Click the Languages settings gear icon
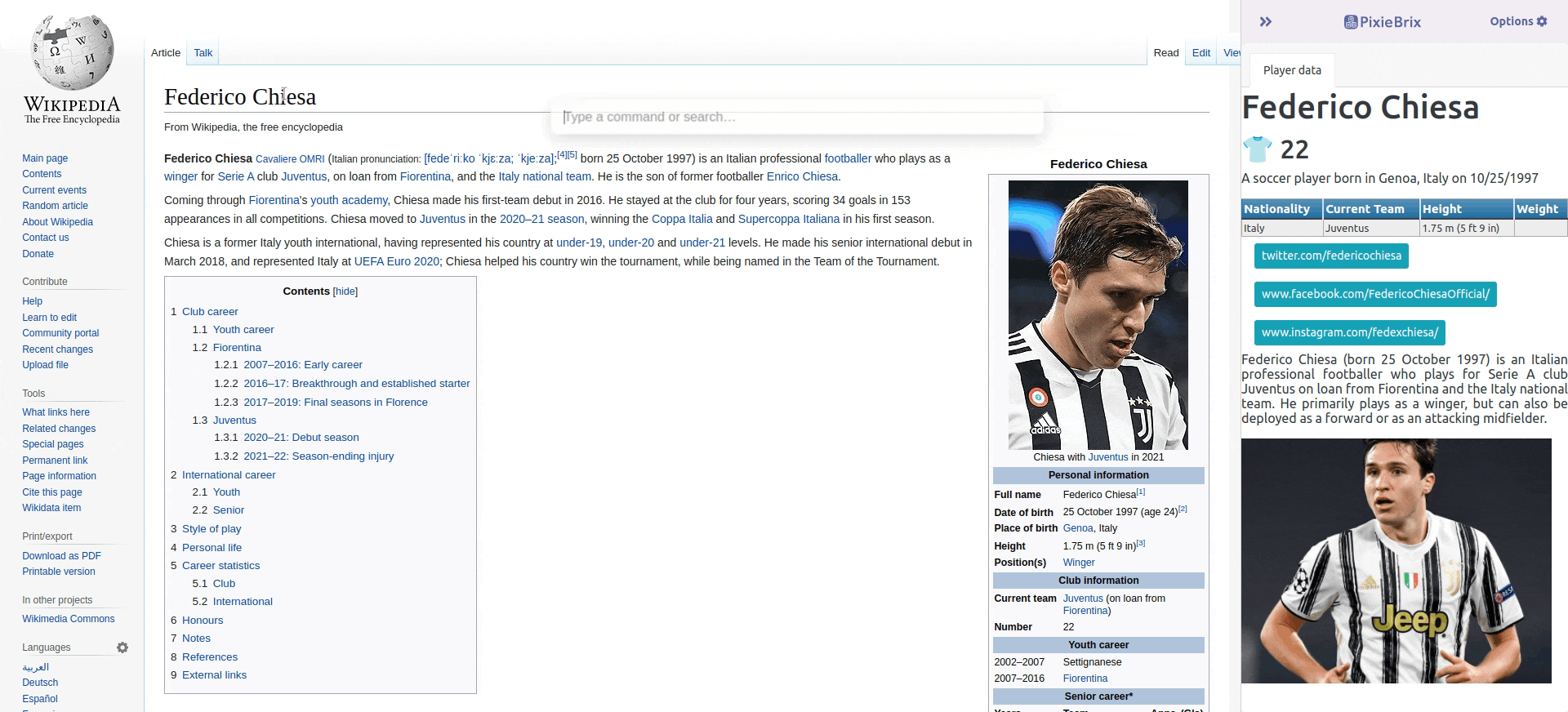The width and height of the screenshot is (1568, 712). [122, 647]
